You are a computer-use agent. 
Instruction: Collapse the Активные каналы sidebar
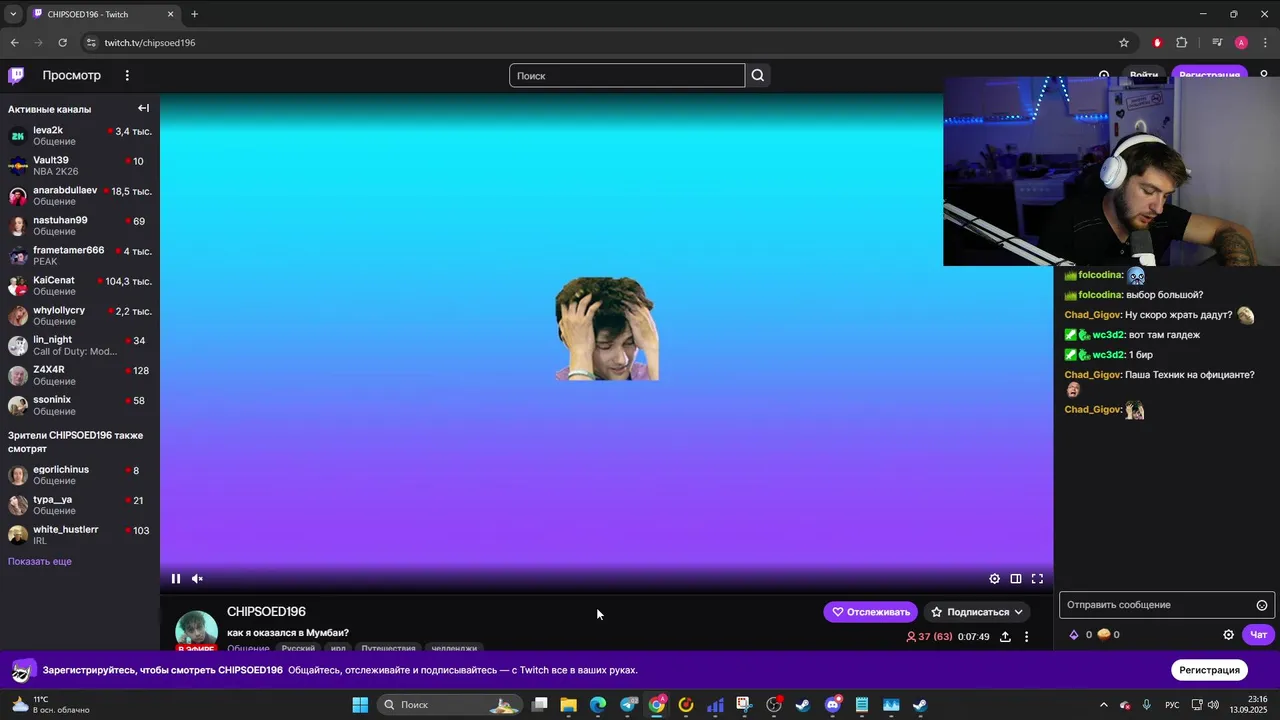click(143, 108)
